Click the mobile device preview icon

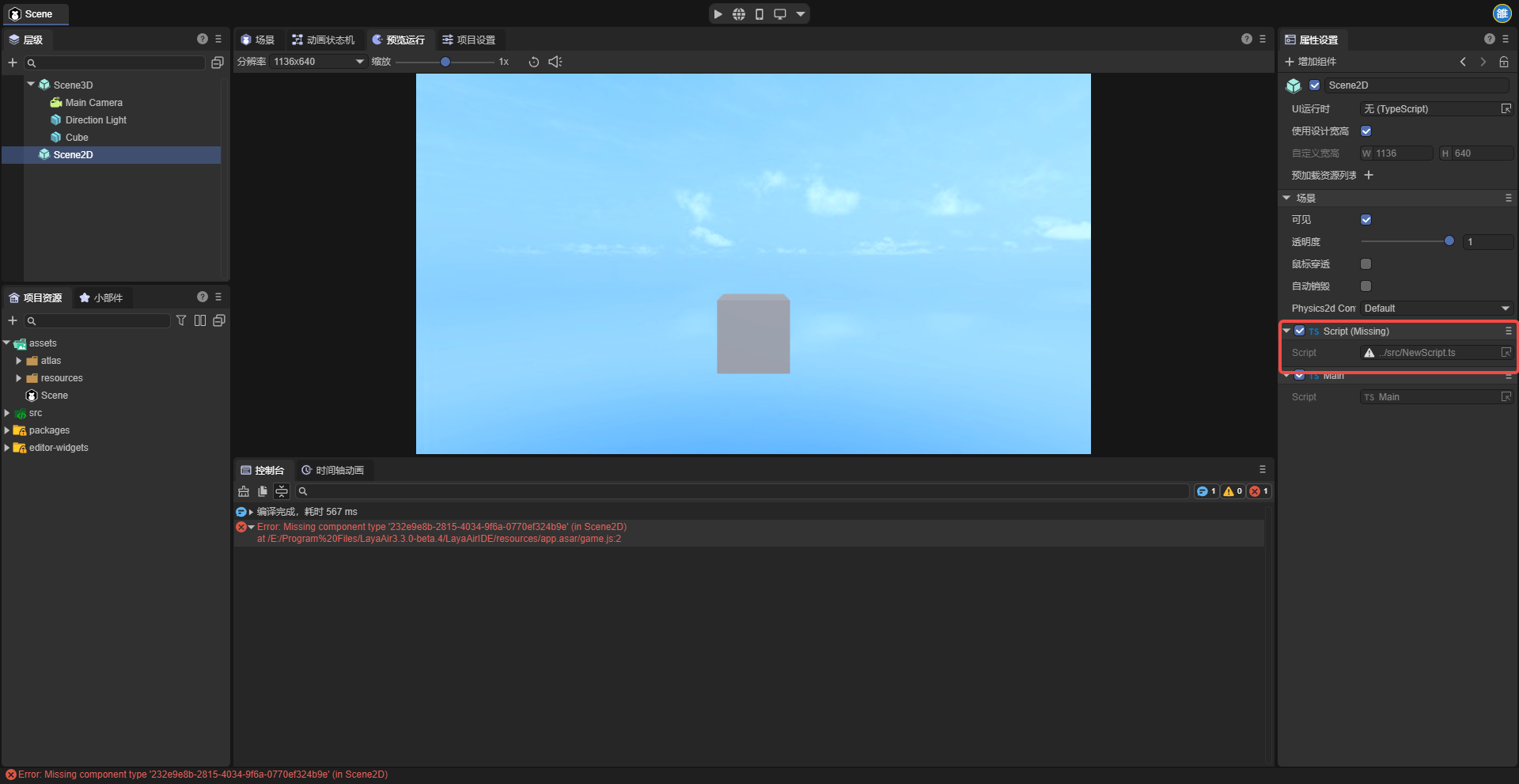pos(759,14)
